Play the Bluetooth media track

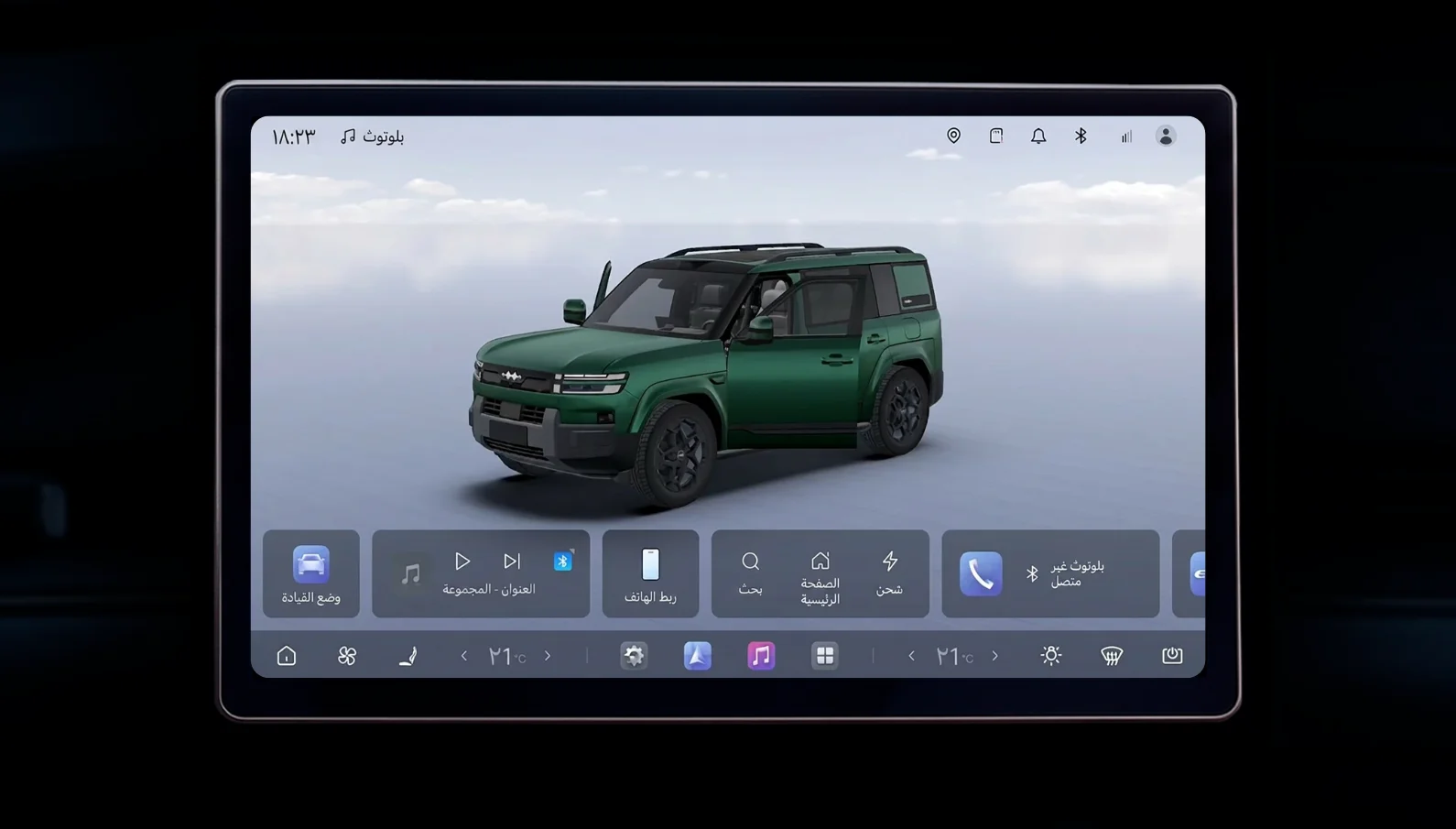tap(462, 561)
